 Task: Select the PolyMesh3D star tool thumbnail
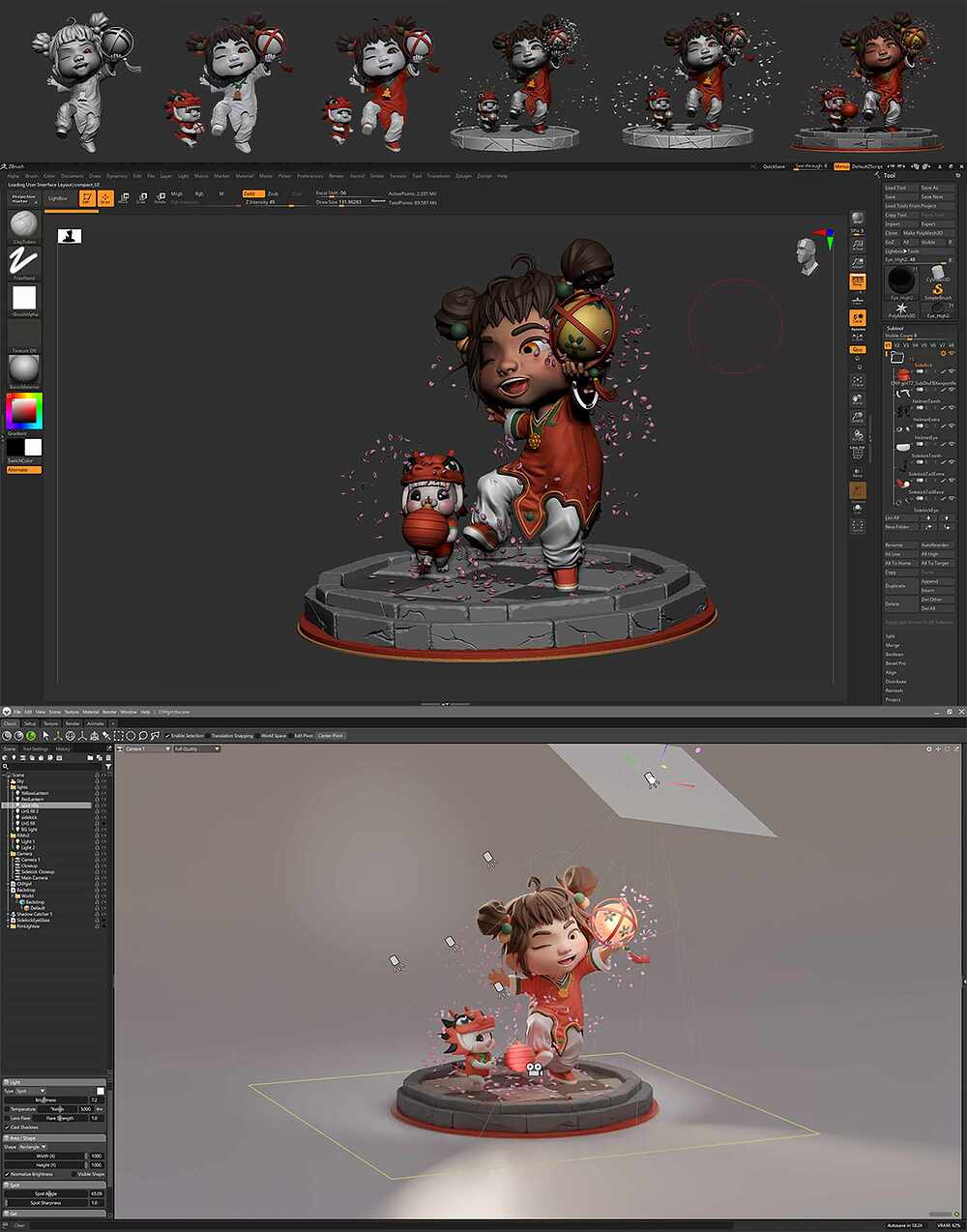(x=902, y=308)
